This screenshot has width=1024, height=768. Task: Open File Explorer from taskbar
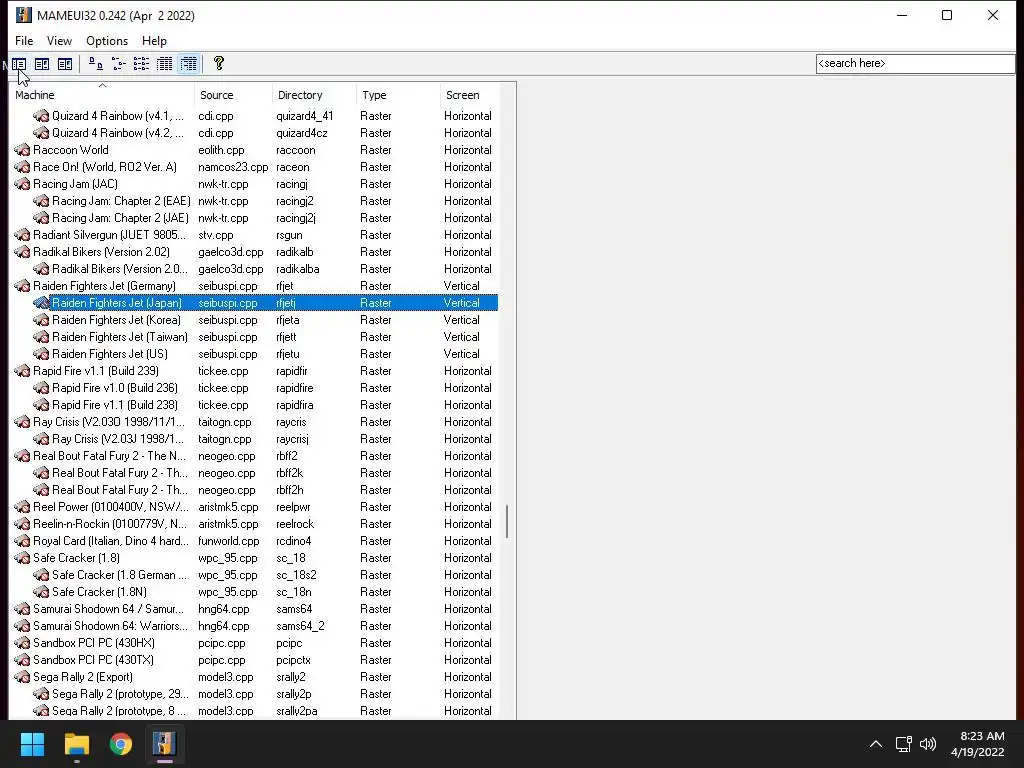tap(76, 744)
